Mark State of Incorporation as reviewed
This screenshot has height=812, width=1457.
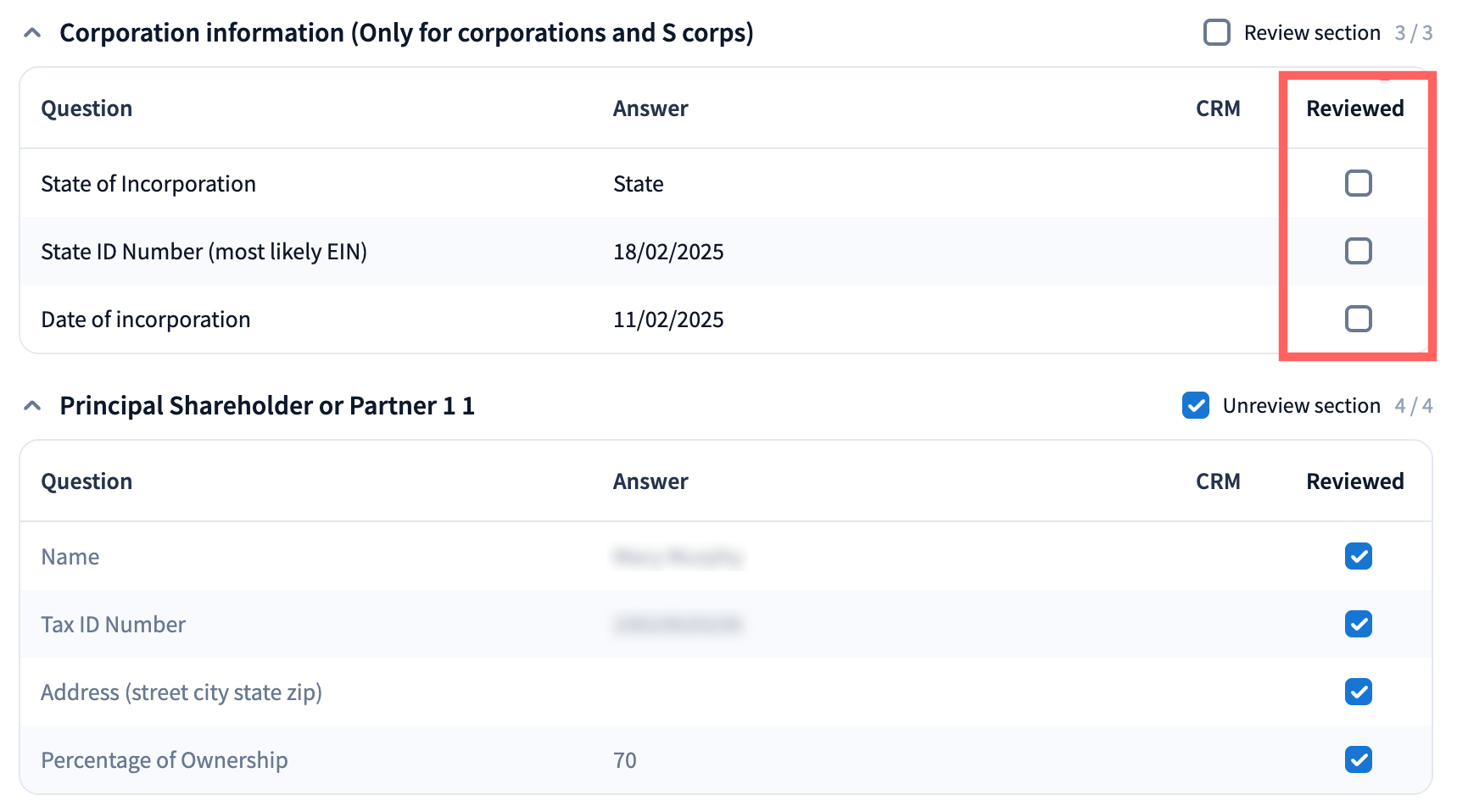(1358, 183)
